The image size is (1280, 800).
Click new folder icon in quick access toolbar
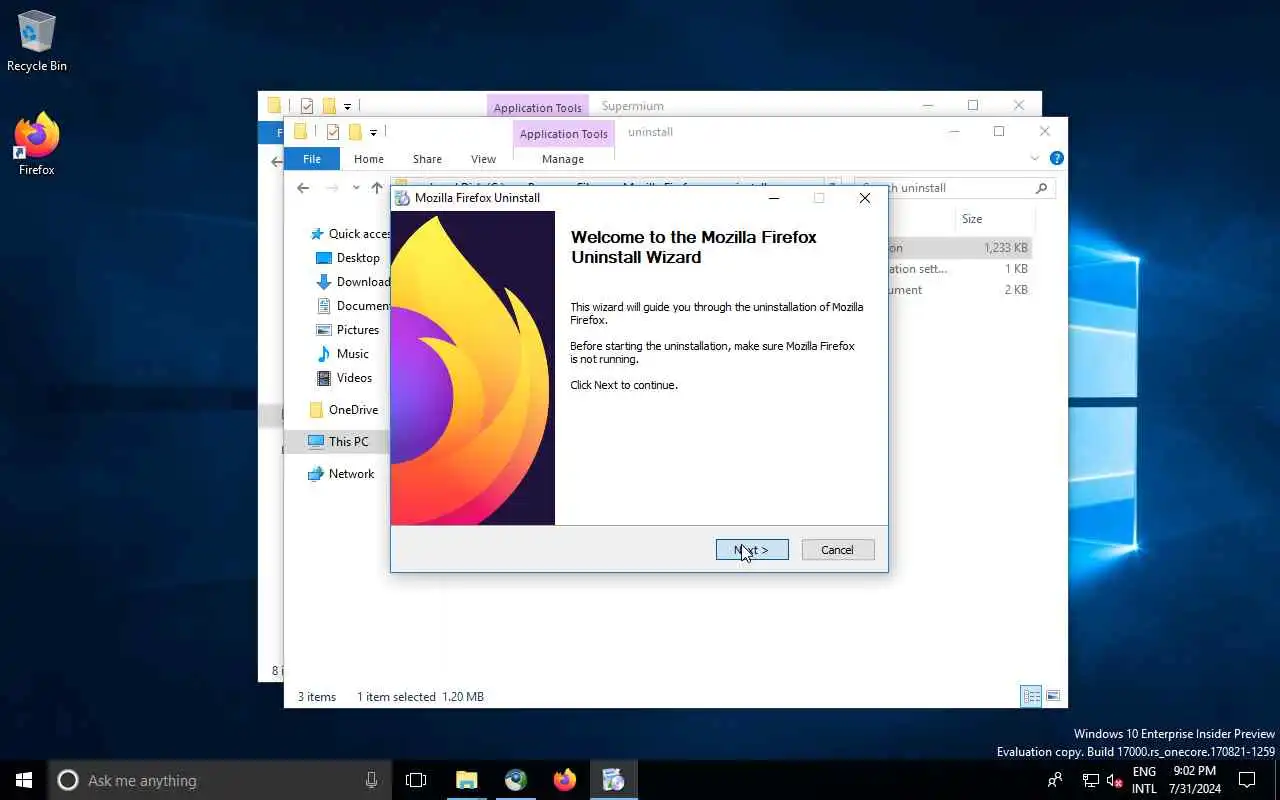(354, 132)
